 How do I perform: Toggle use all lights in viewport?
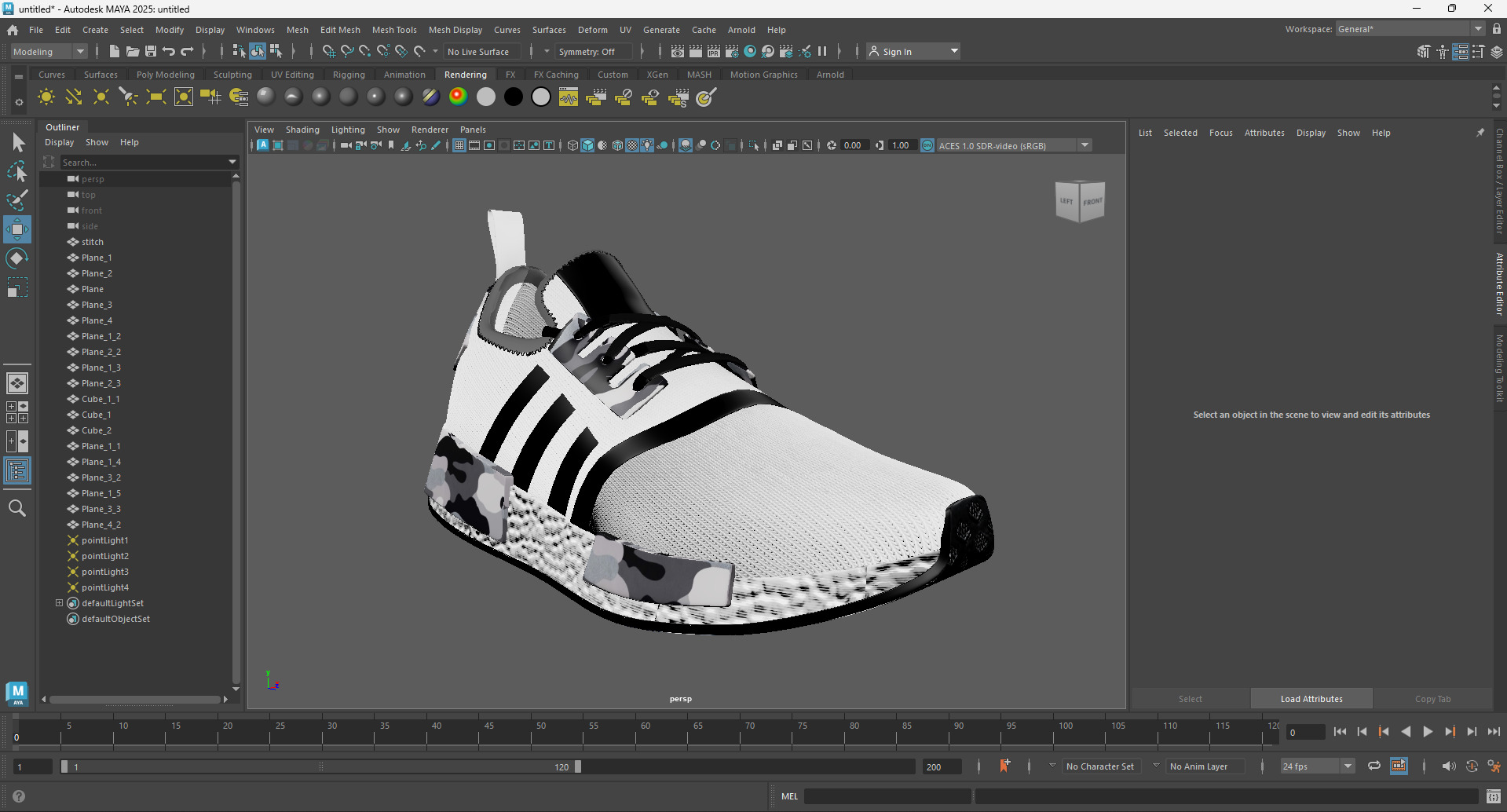coord(647,145)
